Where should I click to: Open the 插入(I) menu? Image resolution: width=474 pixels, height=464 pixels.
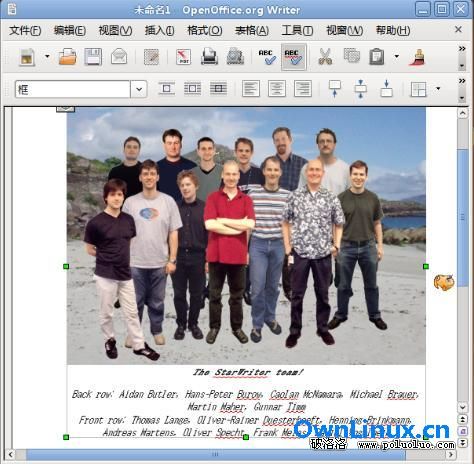click(159, 31)
